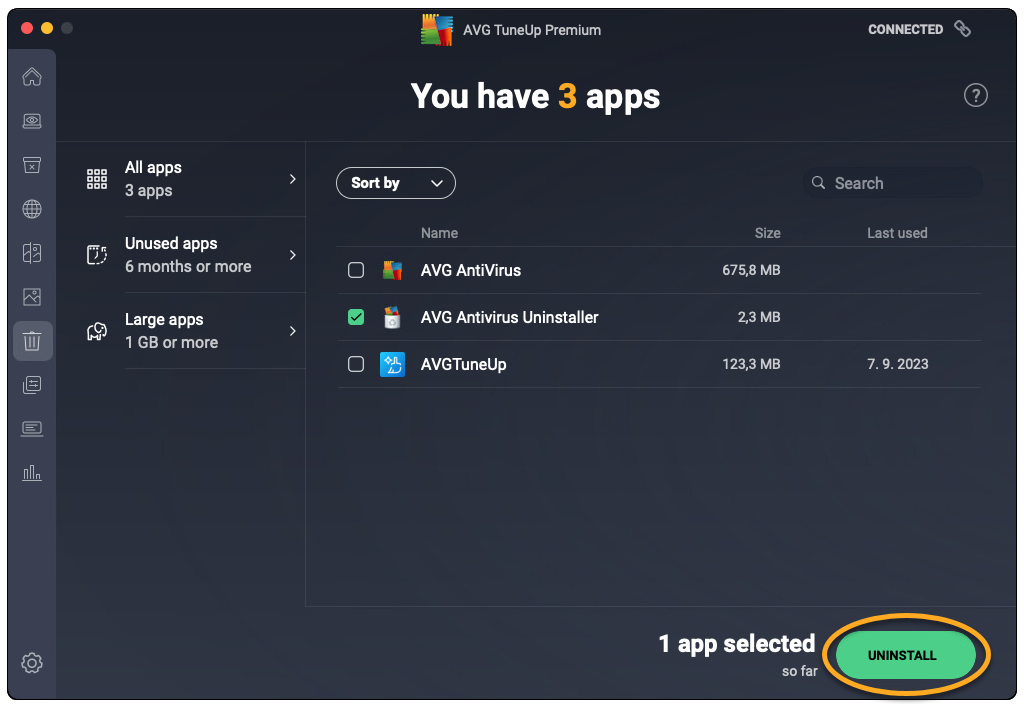Open the globe browser cleanup icon
The width and height of the screenshot is (1024, 704).
[x=32, y=209]
